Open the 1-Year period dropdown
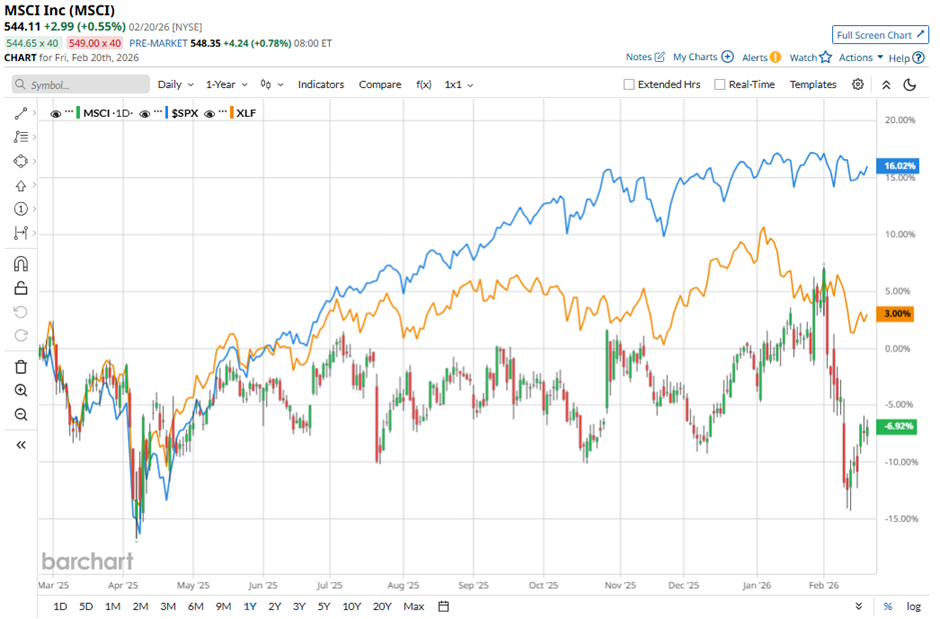The image size is (940, 619). point(227,84)
